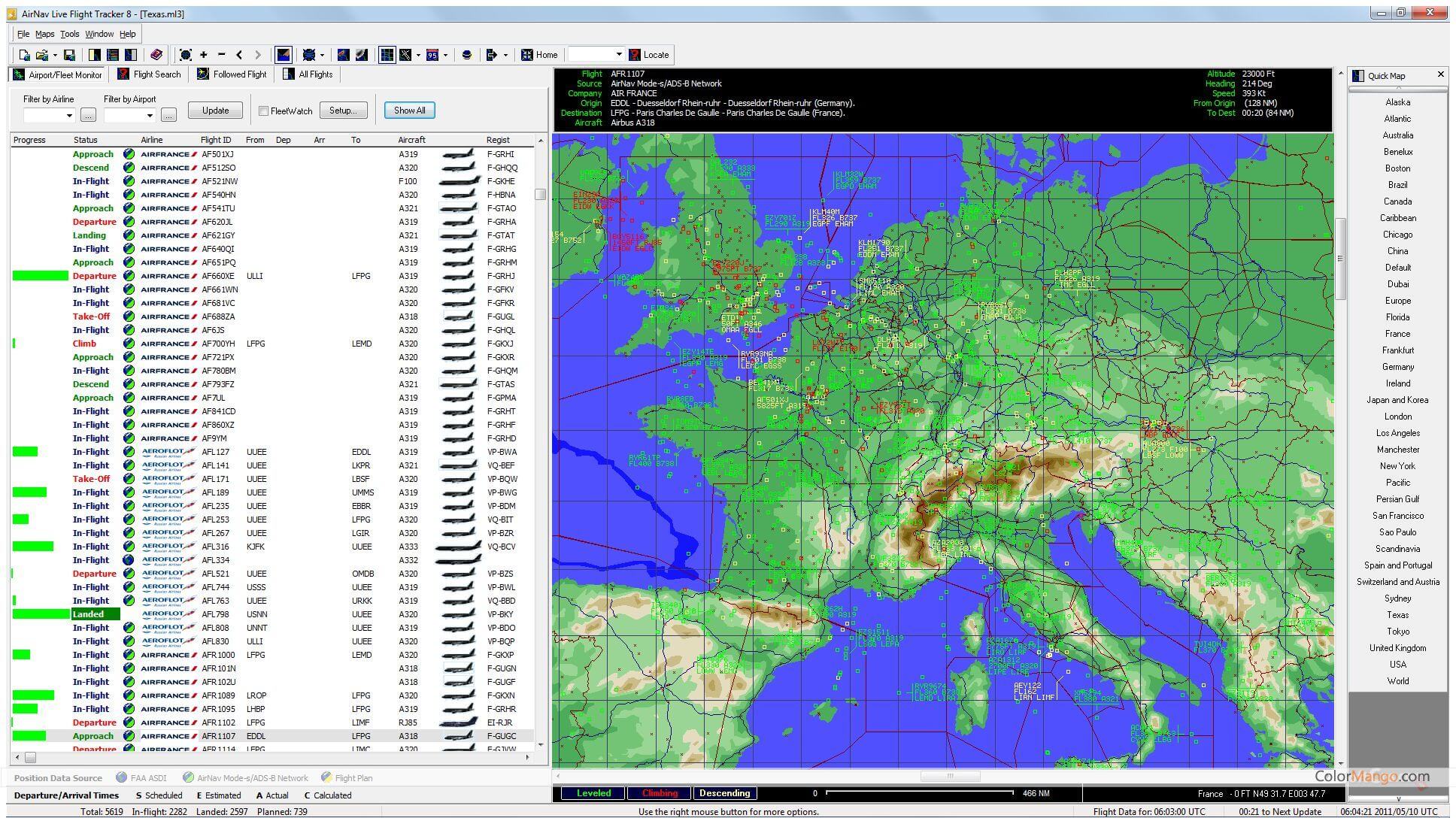
Task: Click the Home map navigation icon
Action: 529,54
